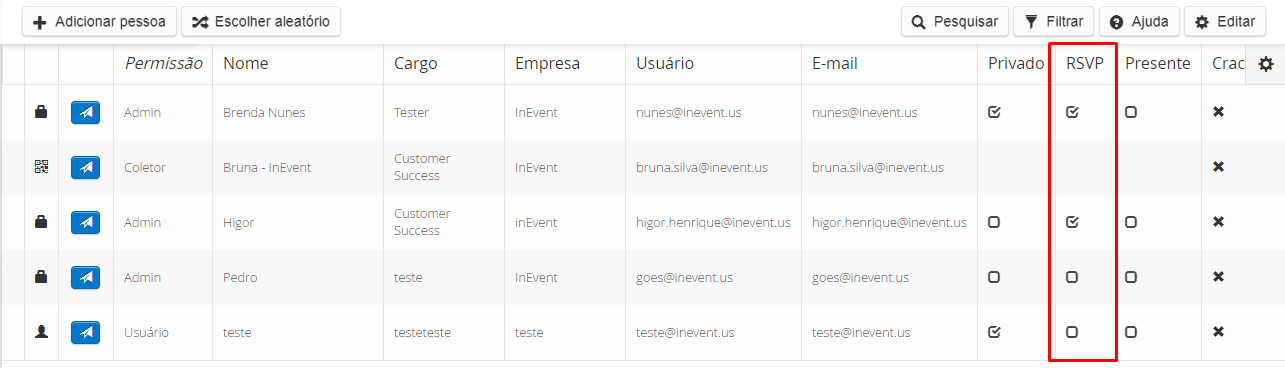This screenshot has height=368, width=1285.
Task: Click the Adicionar pessoa button
Action: tap(99, 21)
